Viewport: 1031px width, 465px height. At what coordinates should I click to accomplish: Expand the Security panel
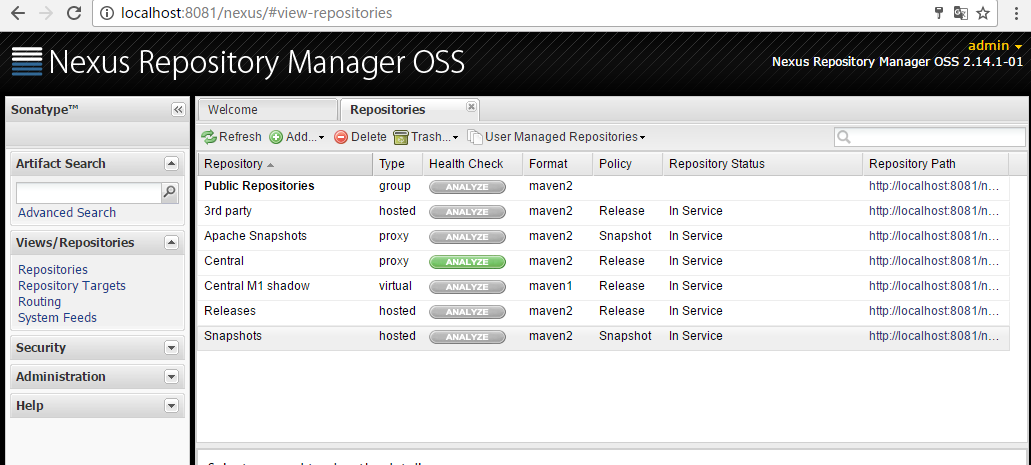(171, 348)
